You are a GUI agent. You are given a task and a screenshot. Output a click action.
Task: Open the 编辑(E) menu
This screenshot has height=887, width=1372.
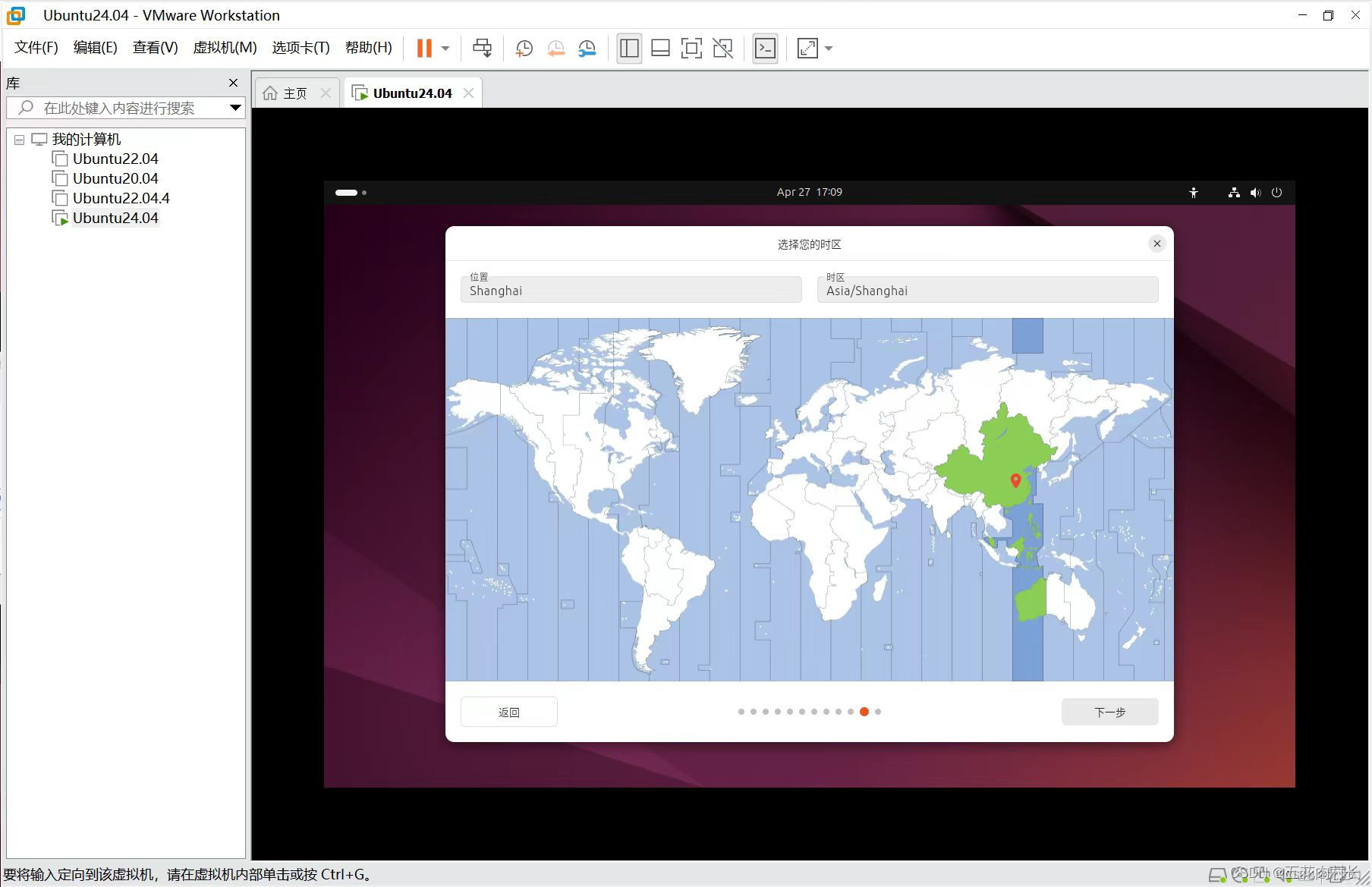[x=95, y=47]
